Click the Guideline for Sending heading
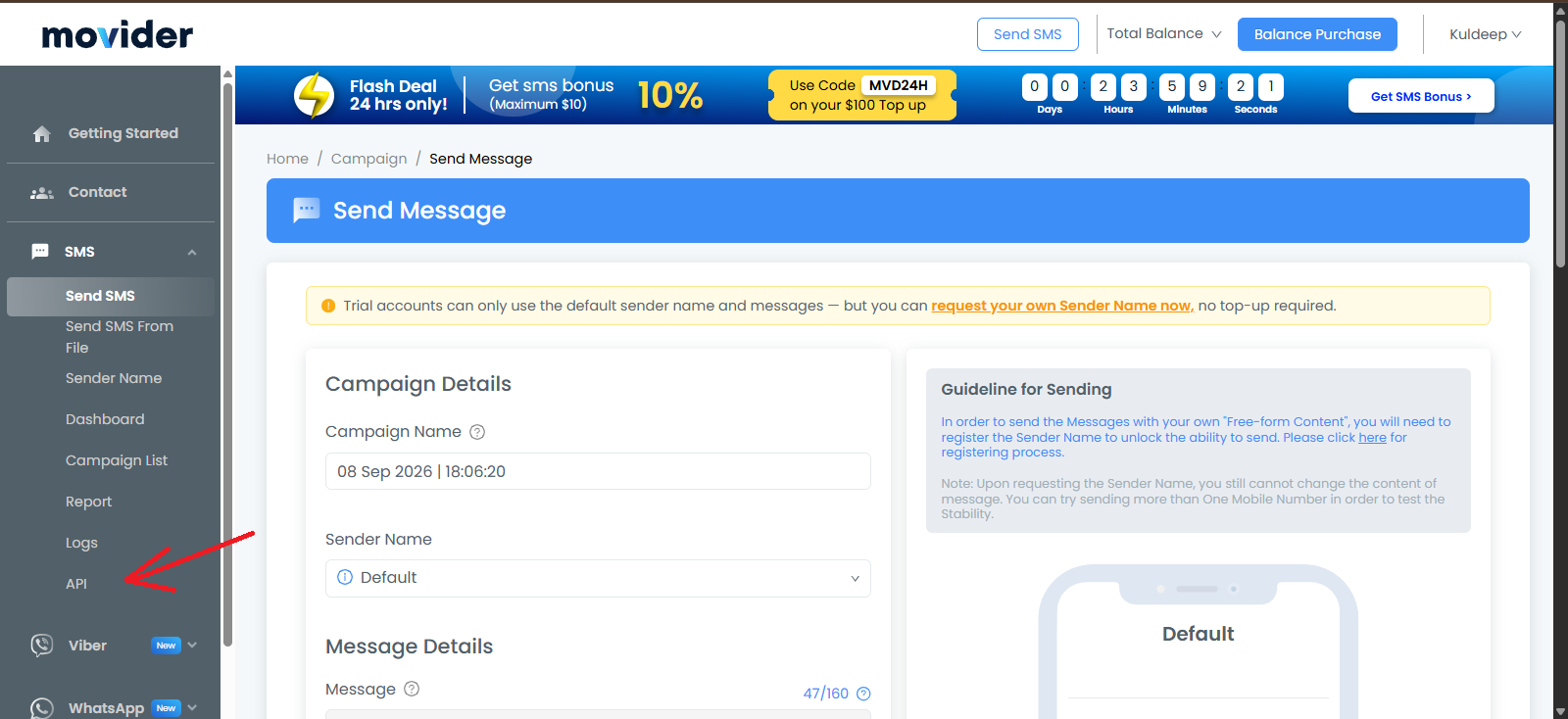1568x719 pixels. 1026,389
